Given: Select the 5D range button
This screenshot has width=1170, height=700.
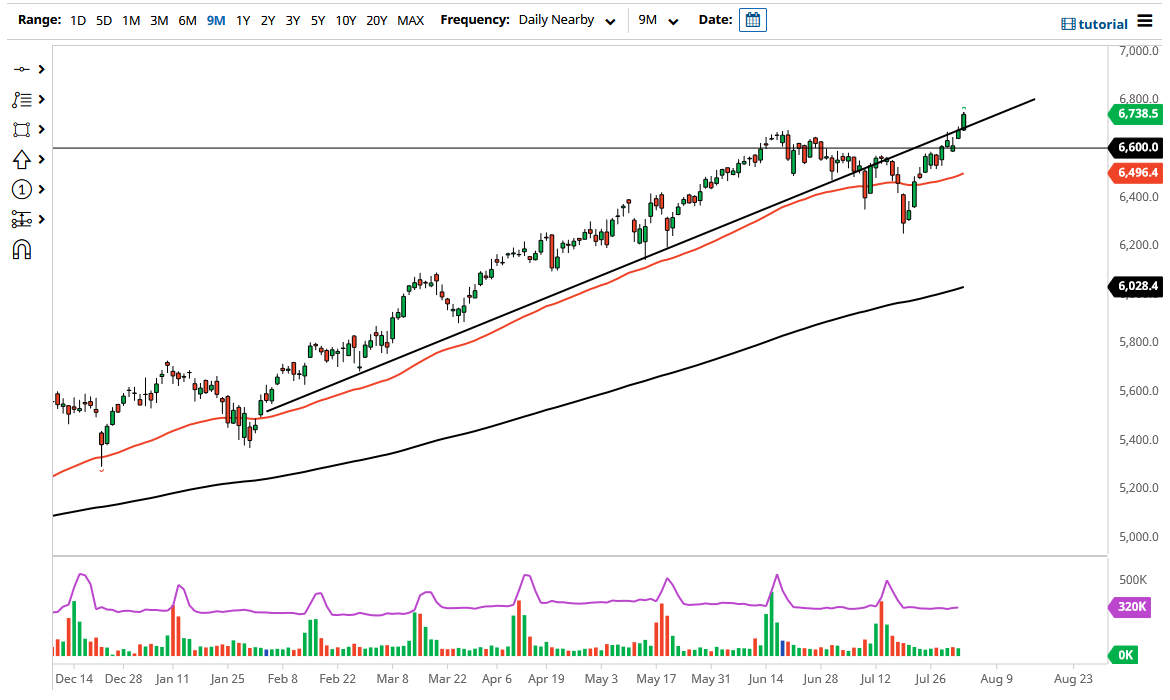Looking at the screenshot, I should click(x=103, y=19).
